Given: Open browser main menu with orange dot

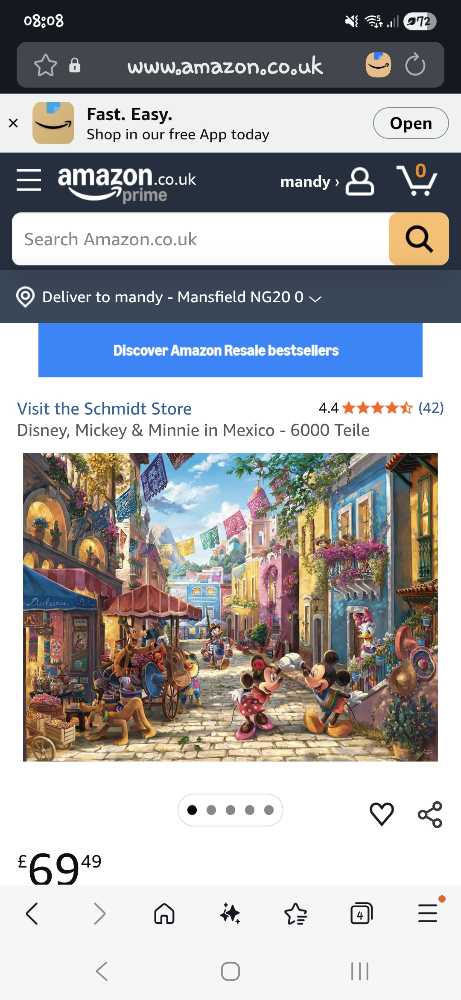Looking at the screenshot, I should [x=428, y=913].
